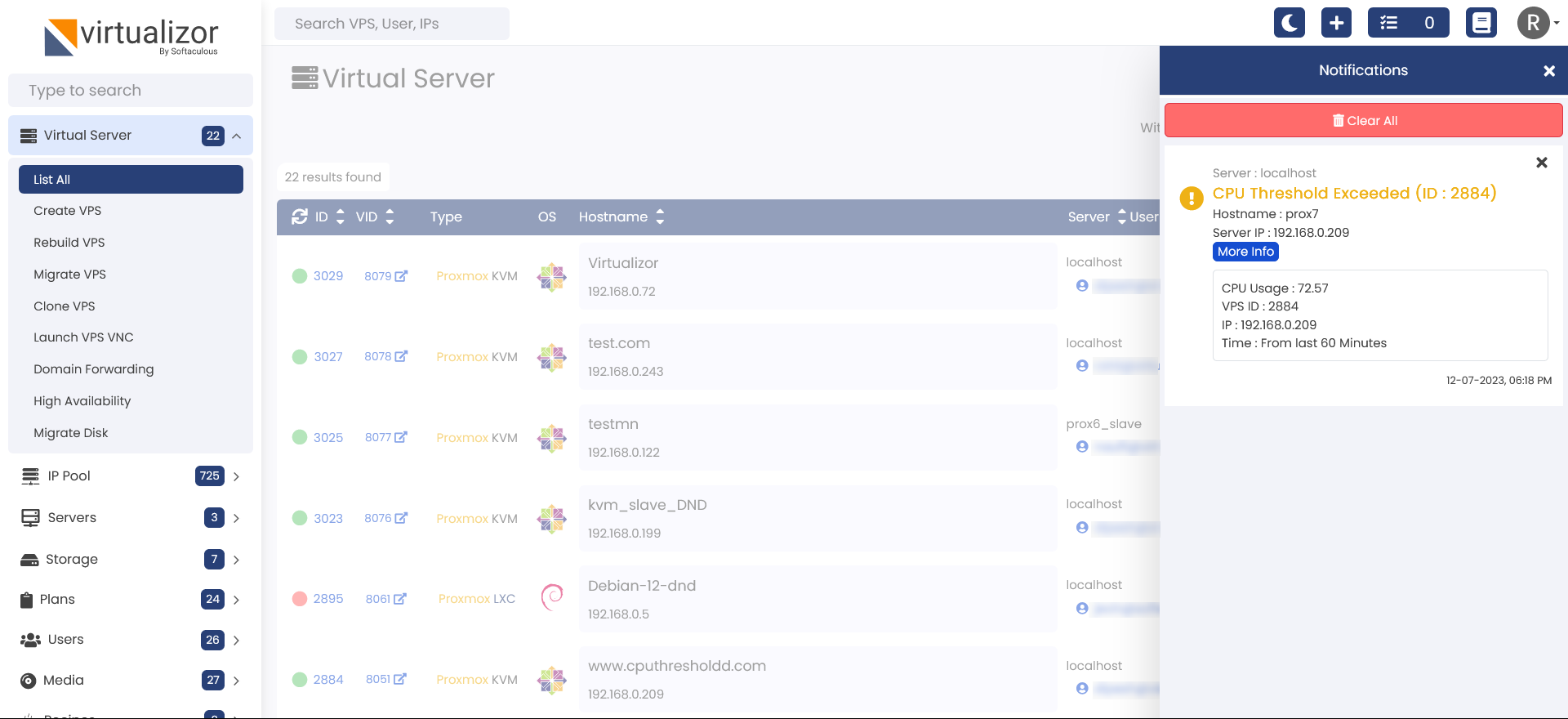Open VPS ID 3025 link
The width and height of the screenshot is (1568, 719).
pos(328,438)
